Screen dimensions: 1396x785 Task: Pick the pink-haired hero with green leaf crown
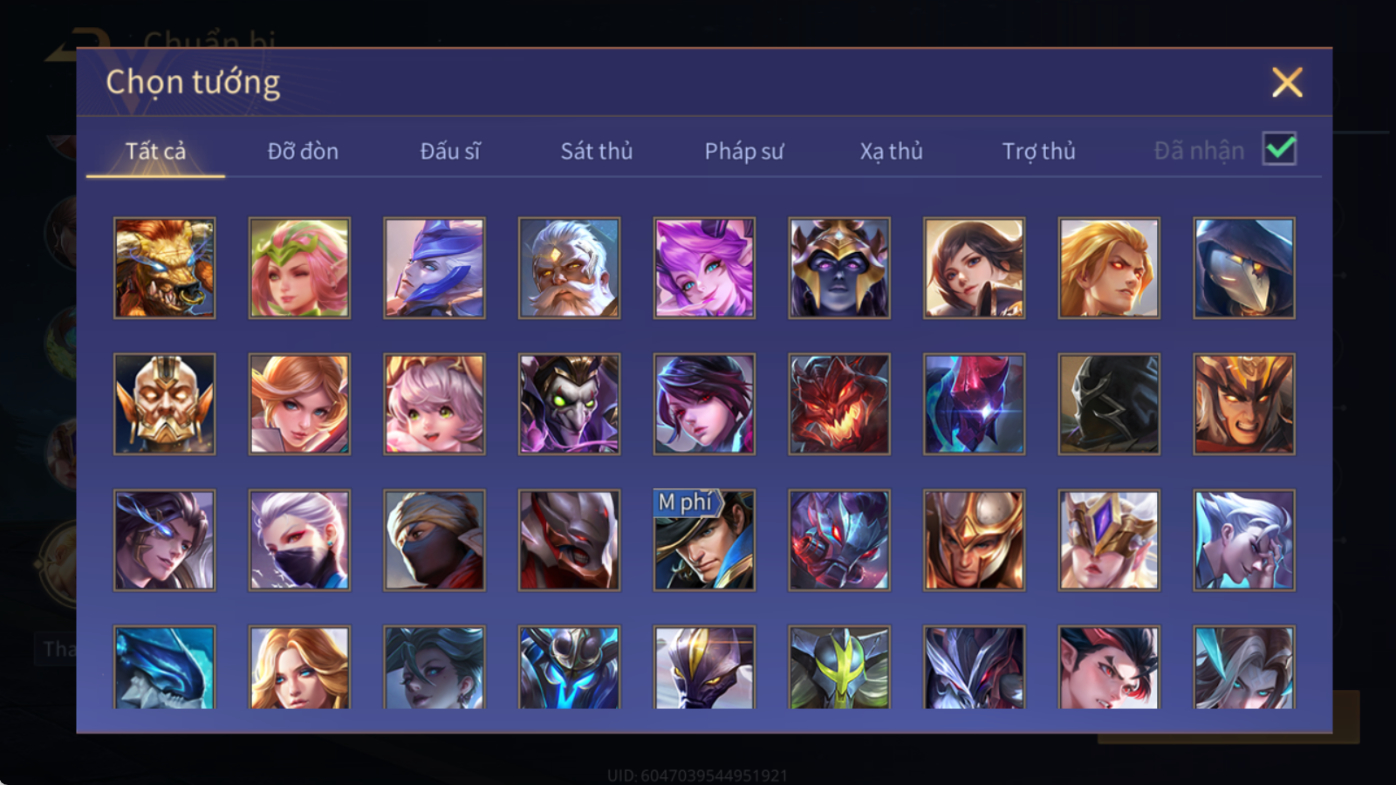299,268
